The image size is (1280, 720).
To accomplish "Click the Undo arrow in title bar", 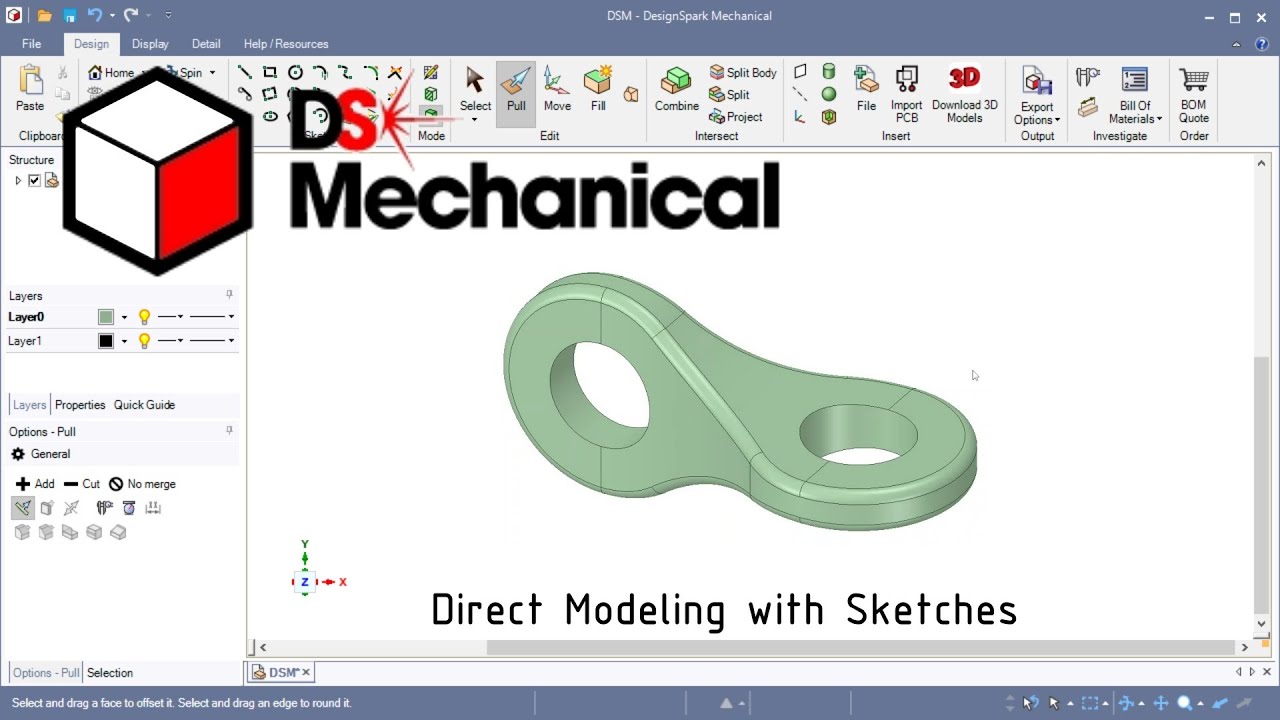I will [x=94, y=16].
